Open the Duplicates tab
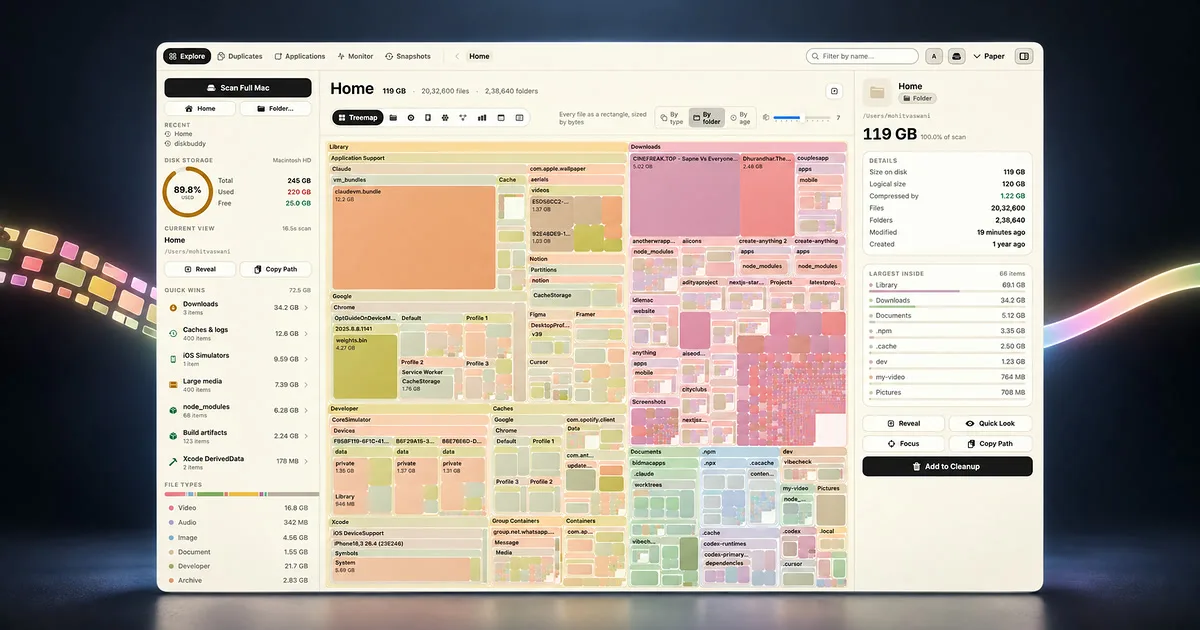1200x630 pixels. click(240, 56)
